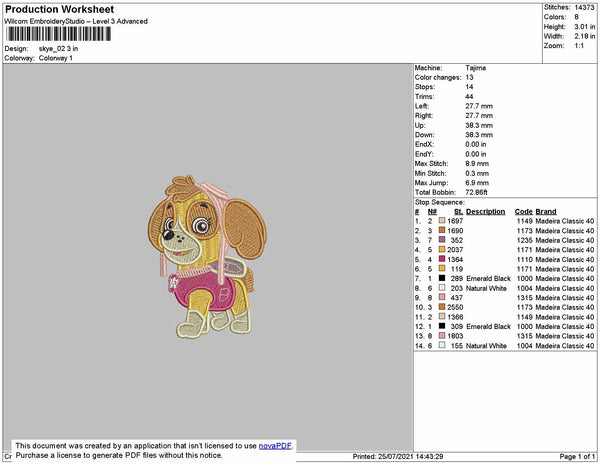Click the pink swatch for stop 13 (1803 stitches)
Screen dimensions: 600x464
[x=442, y=335]
